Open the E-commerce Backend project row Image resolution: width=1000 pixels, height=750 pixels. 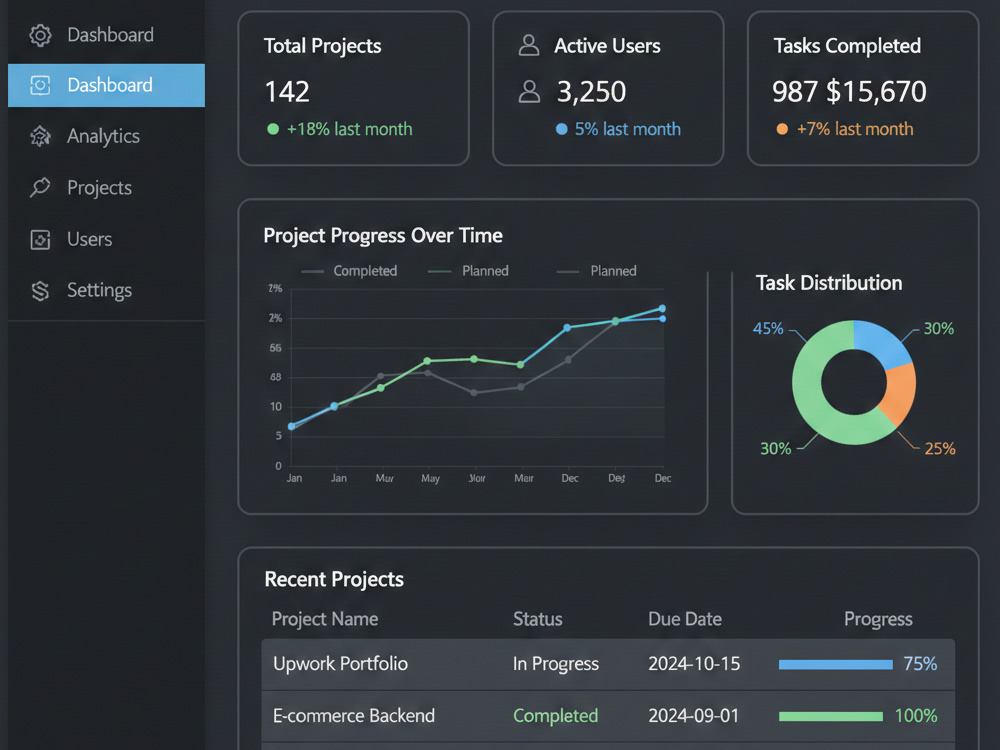point(608,716)
